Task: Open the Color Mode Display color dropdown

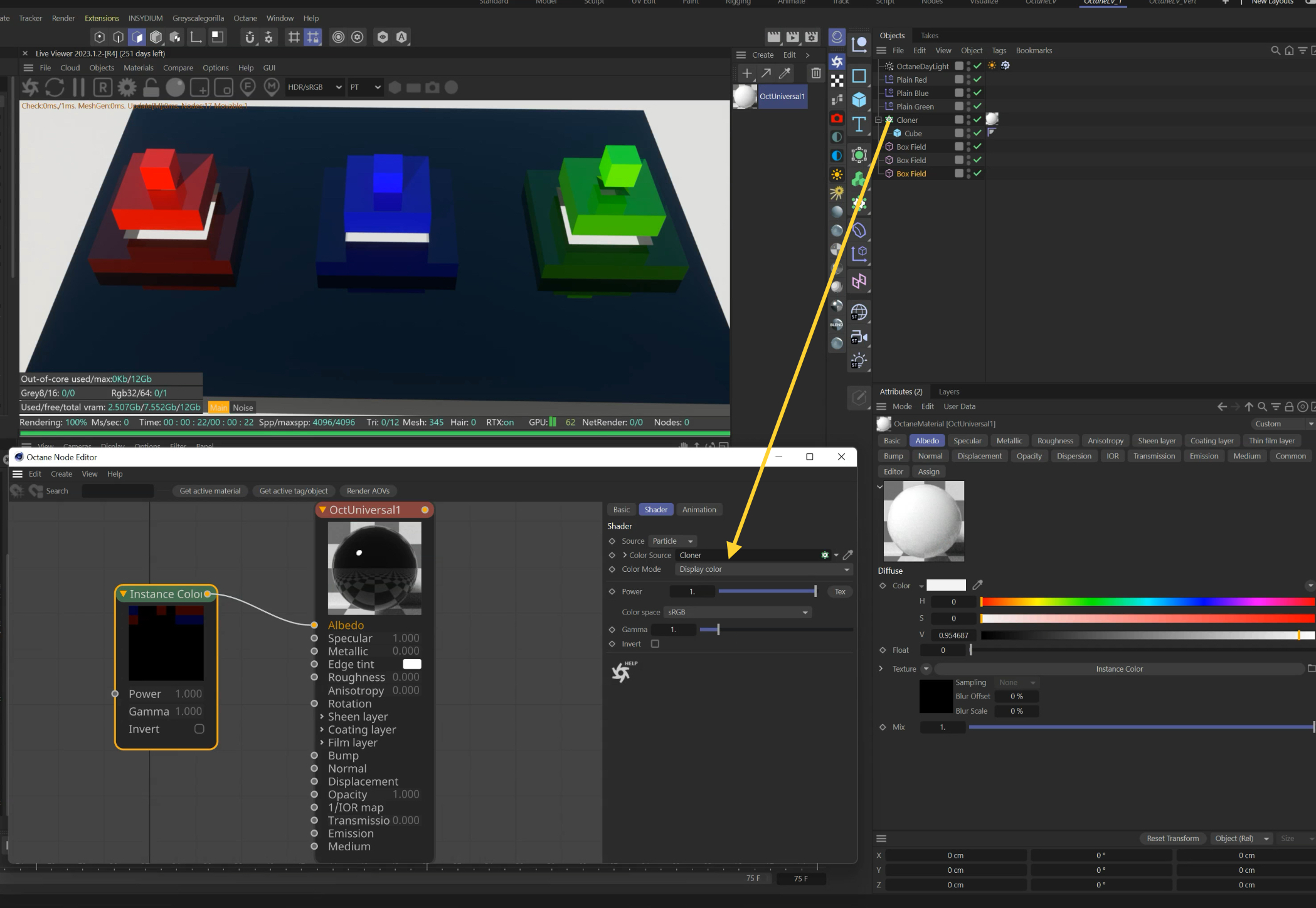Action: (x=763, y=569)
